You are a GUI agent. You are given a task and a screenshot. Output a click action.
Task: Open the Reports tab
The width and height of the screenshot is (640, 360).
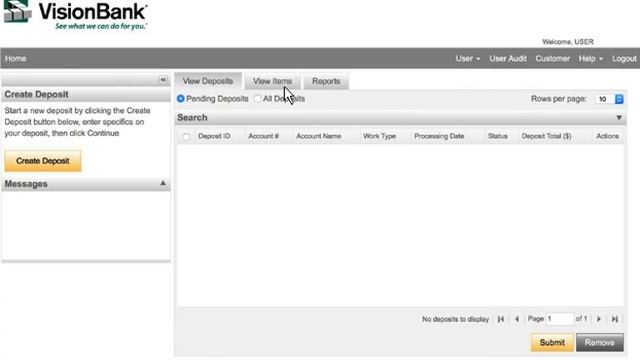[x=326, y=81]
